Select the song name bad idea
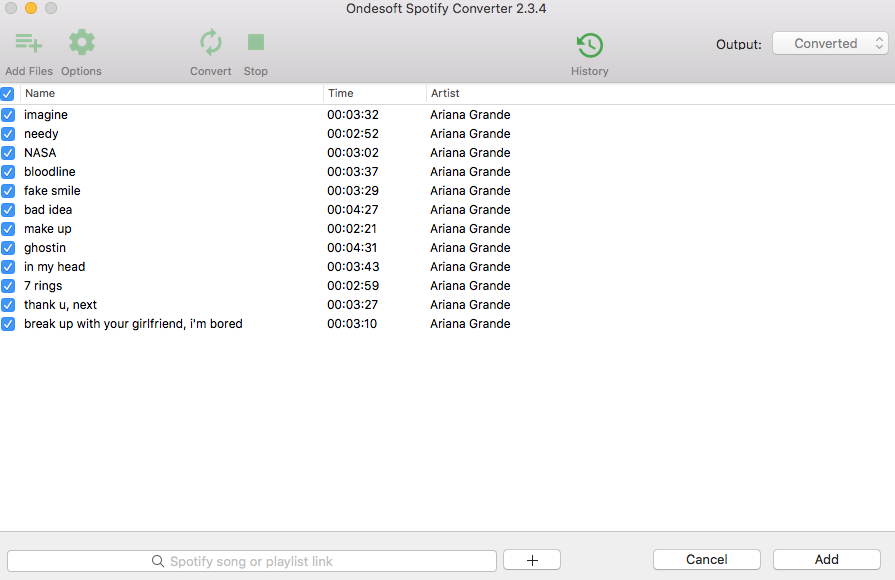895x580 pixels. (48, 210)
